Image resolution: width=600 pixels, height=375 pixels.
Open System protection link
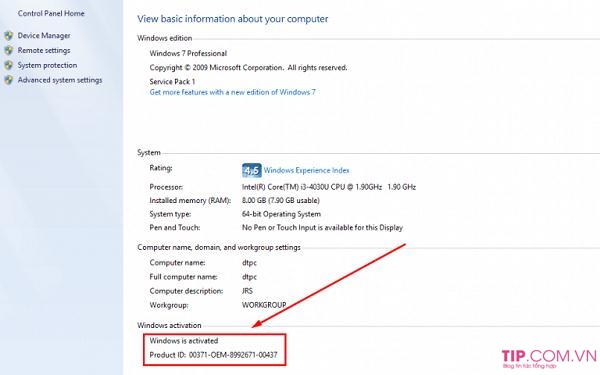coord(47,65)
